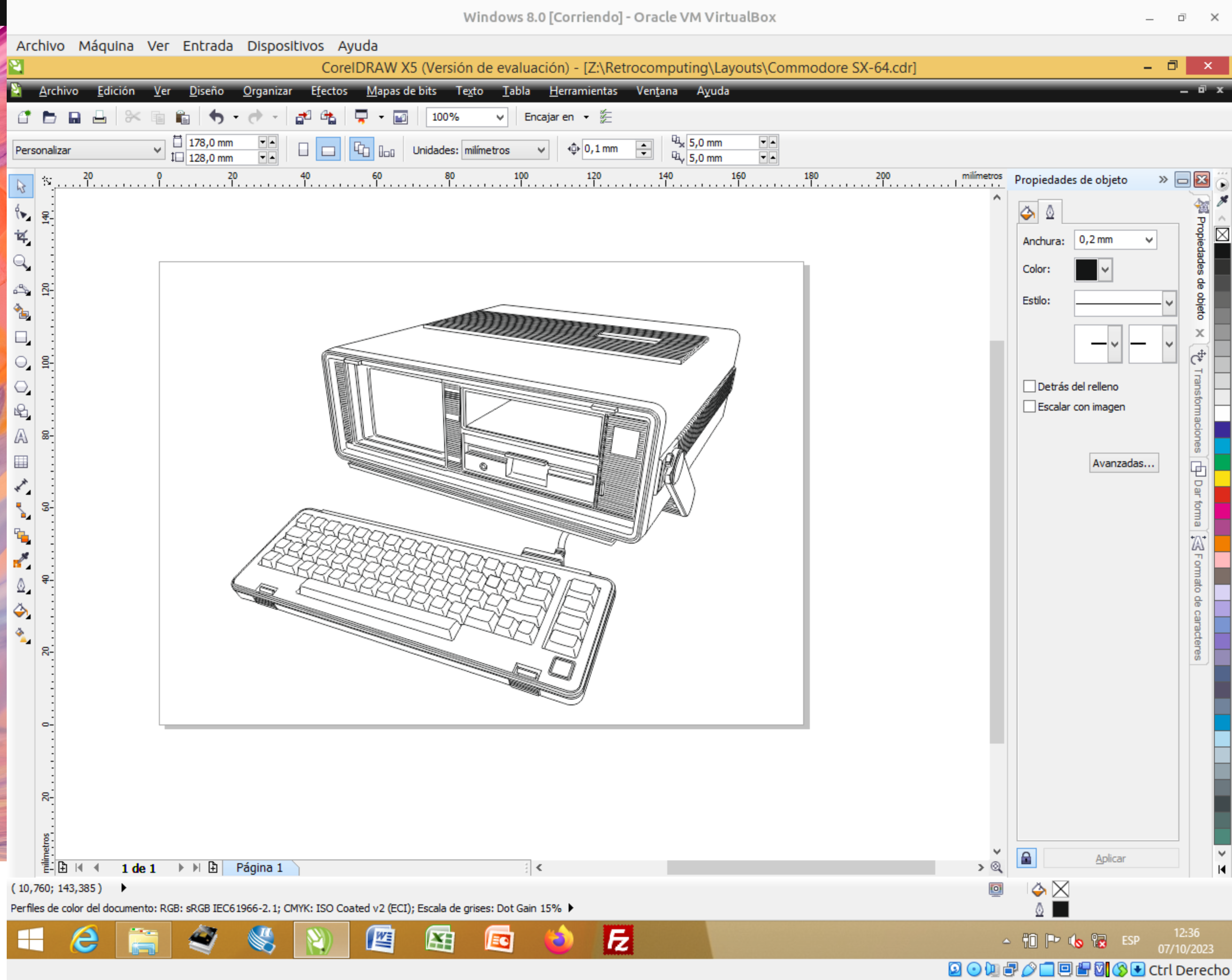Click the Avanzadas... button
Screen dimensions: 1232x980
pos(1123,463)
